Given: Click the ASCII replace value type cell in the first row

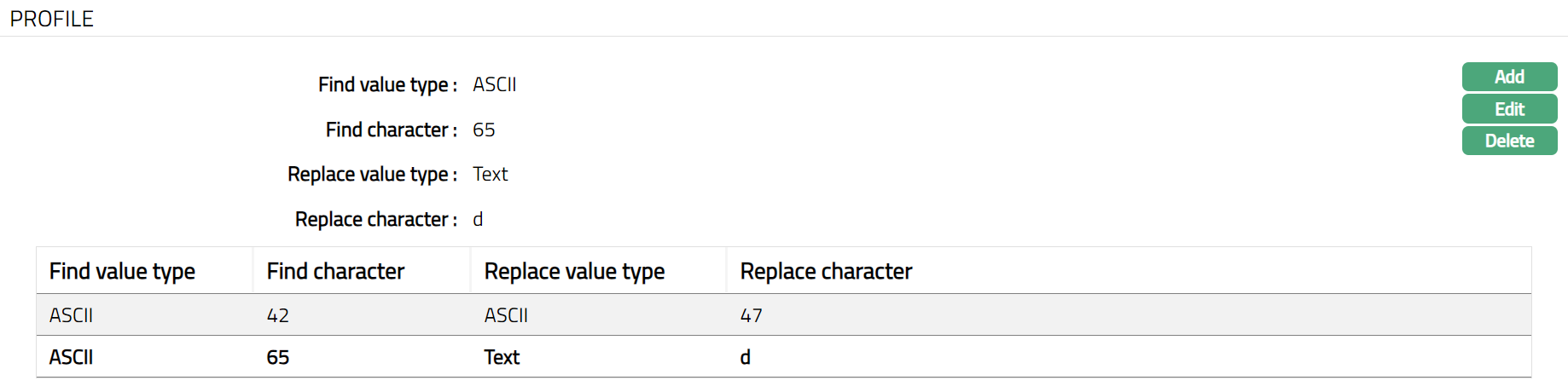Looking at the screenshot, I should tap(506, 315).
